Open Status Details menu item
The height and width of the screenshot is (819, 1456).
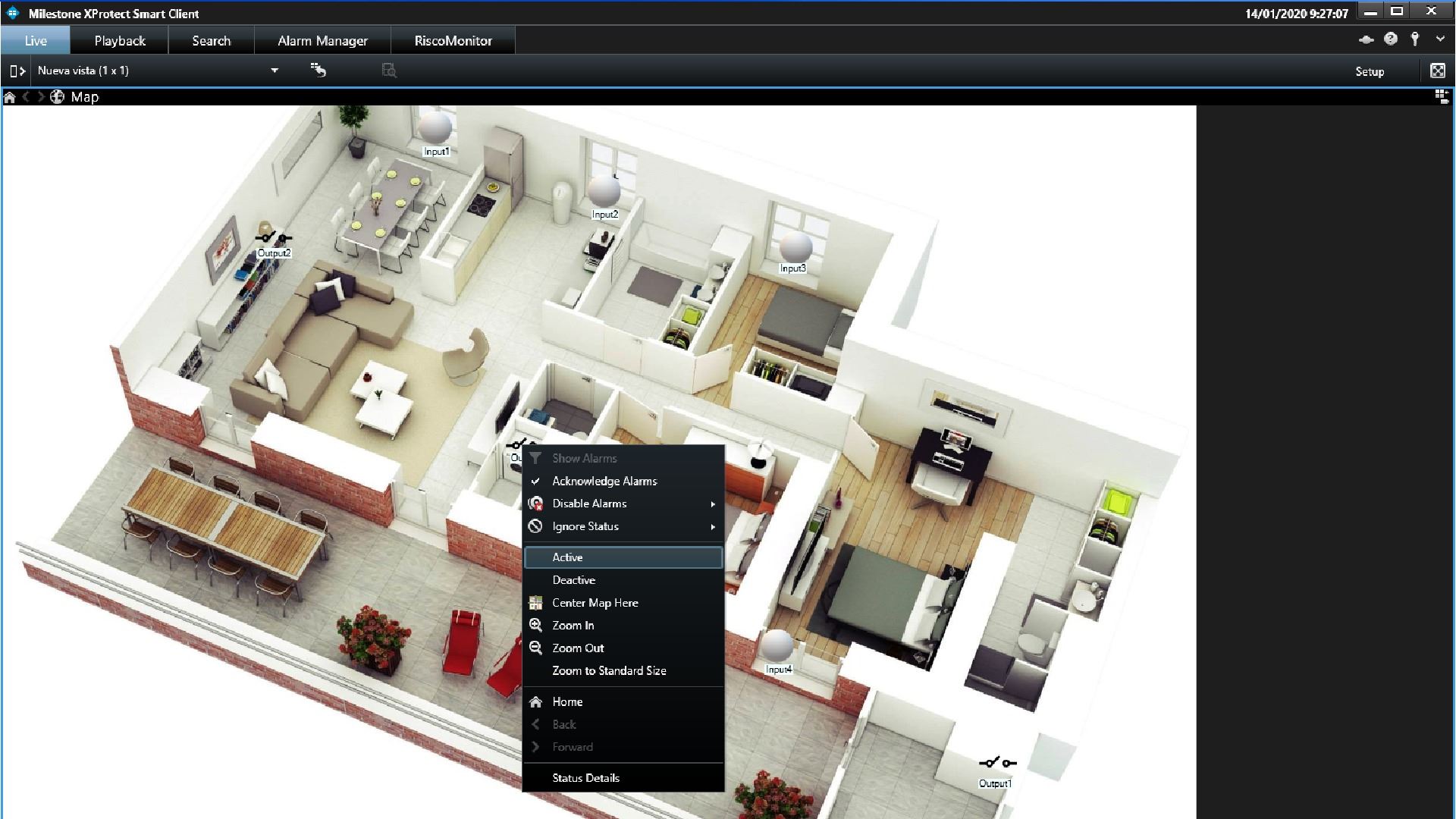coord(586,777)
